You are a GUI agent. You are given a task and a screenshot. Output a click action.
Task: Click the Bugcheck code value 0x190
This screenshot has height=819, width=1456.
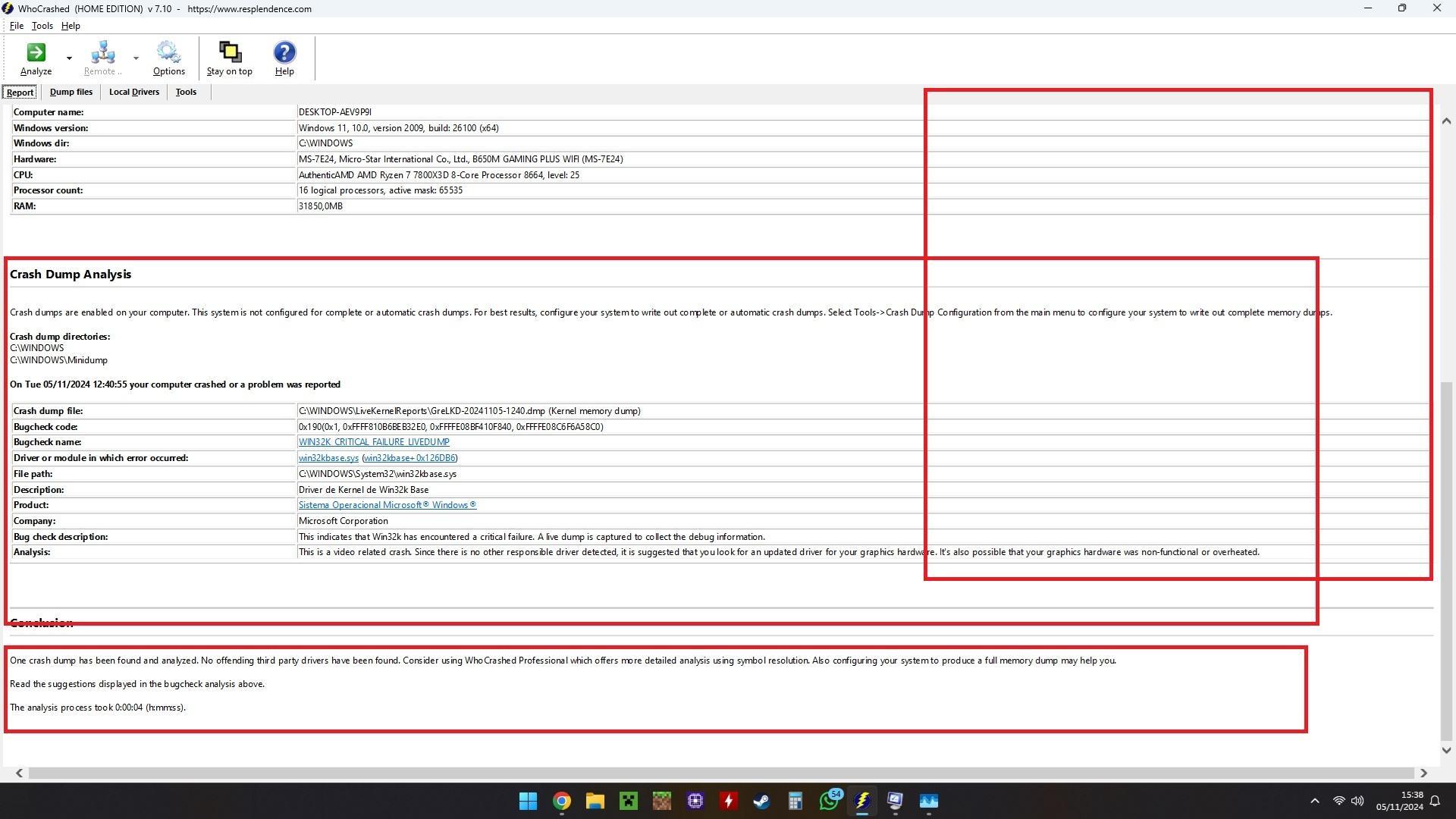tap(450, 427)
